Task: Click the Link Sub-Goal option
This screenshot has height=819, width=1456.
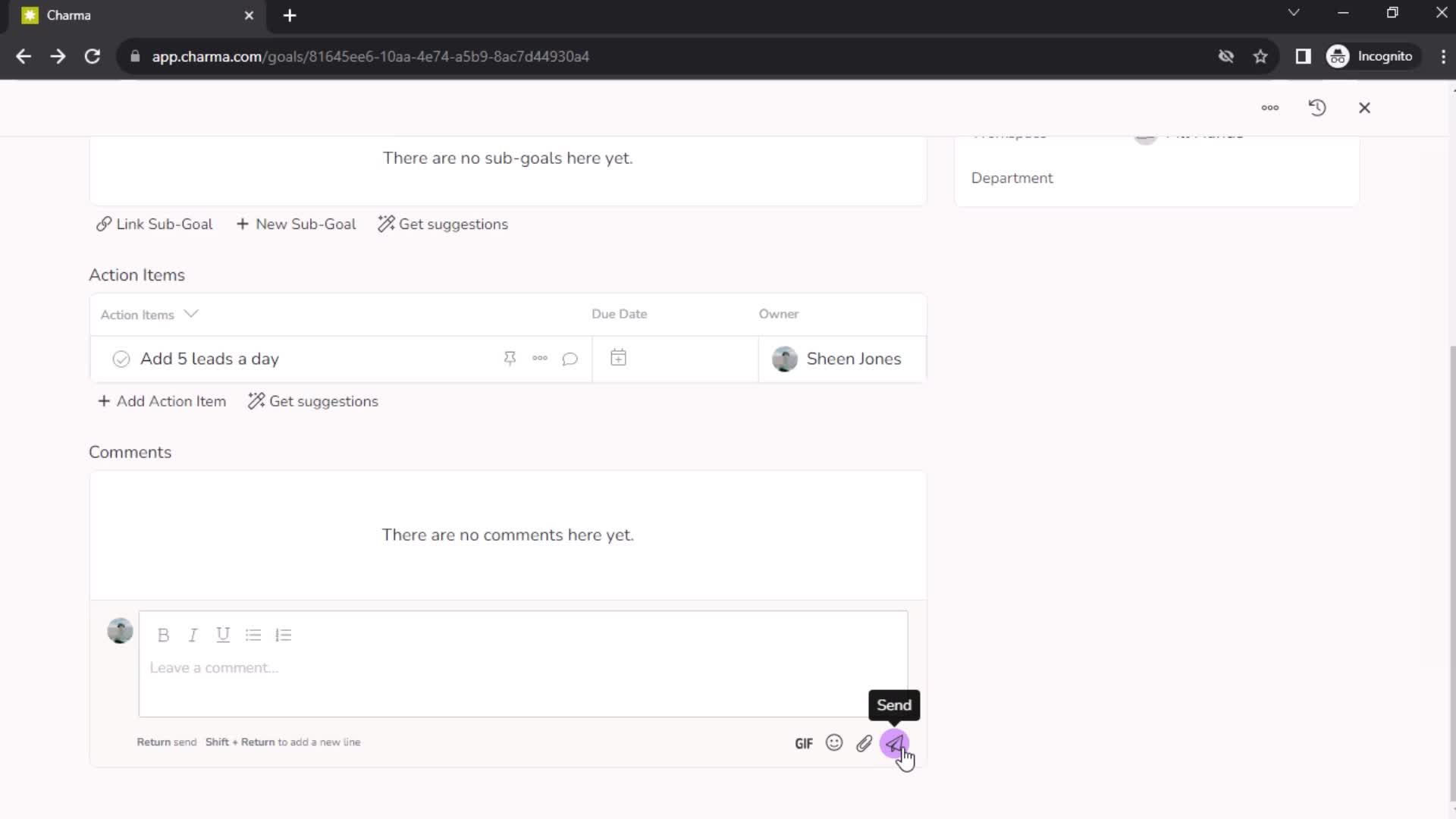Action: pyautogui.click(x=154, y=224)
